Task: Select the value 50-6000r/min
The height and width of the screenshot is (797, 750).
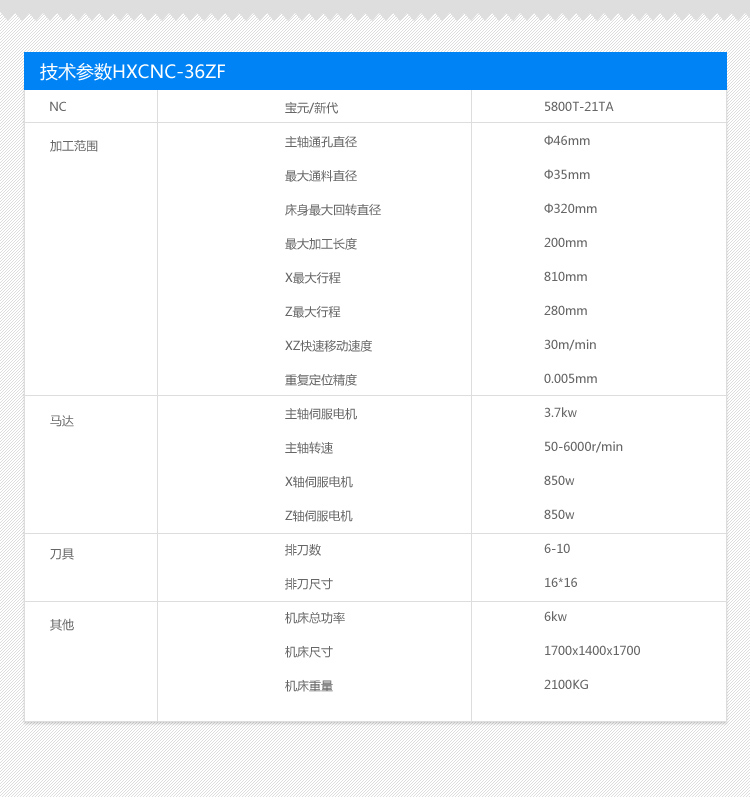Action: click(583, 447)
